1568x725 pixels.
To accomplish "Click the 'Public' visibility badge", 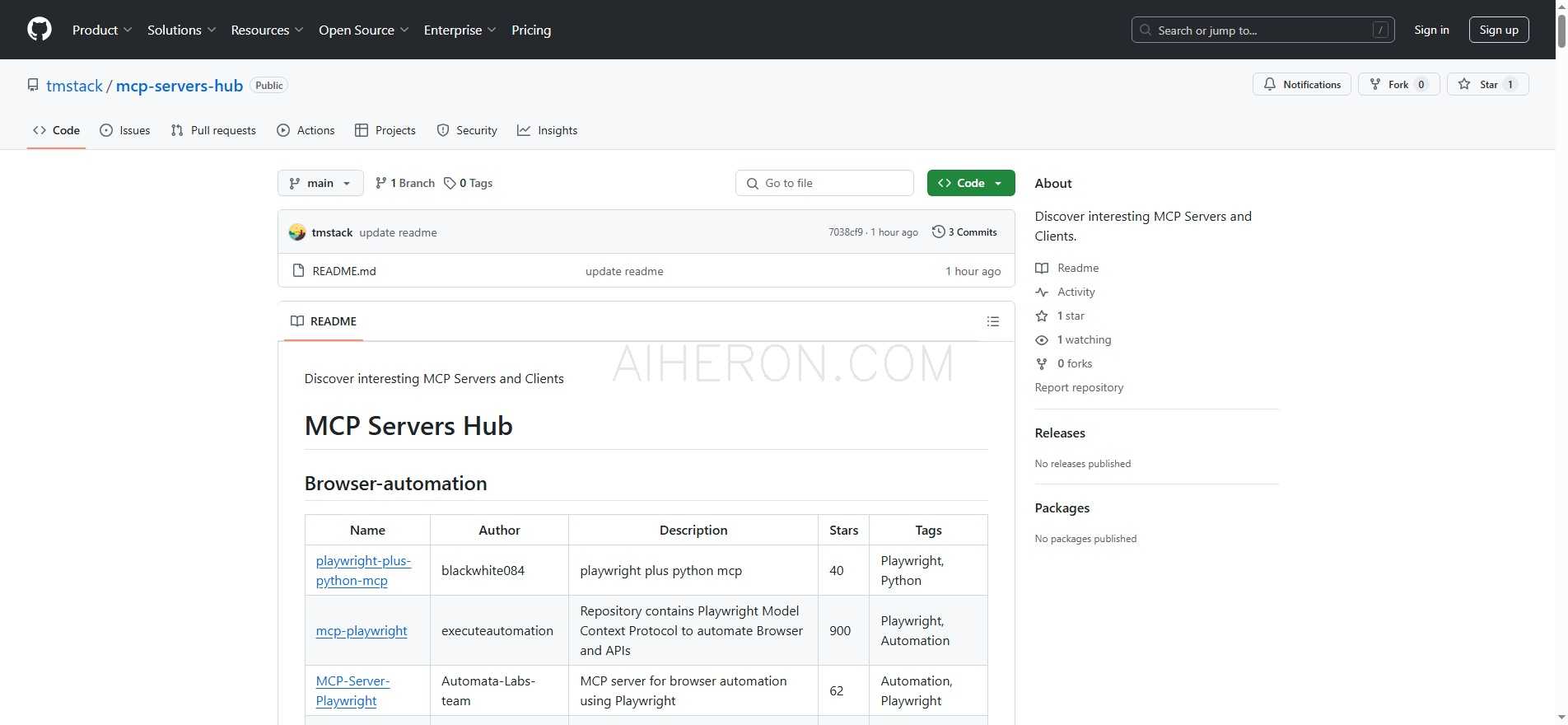I will point(269,86).
